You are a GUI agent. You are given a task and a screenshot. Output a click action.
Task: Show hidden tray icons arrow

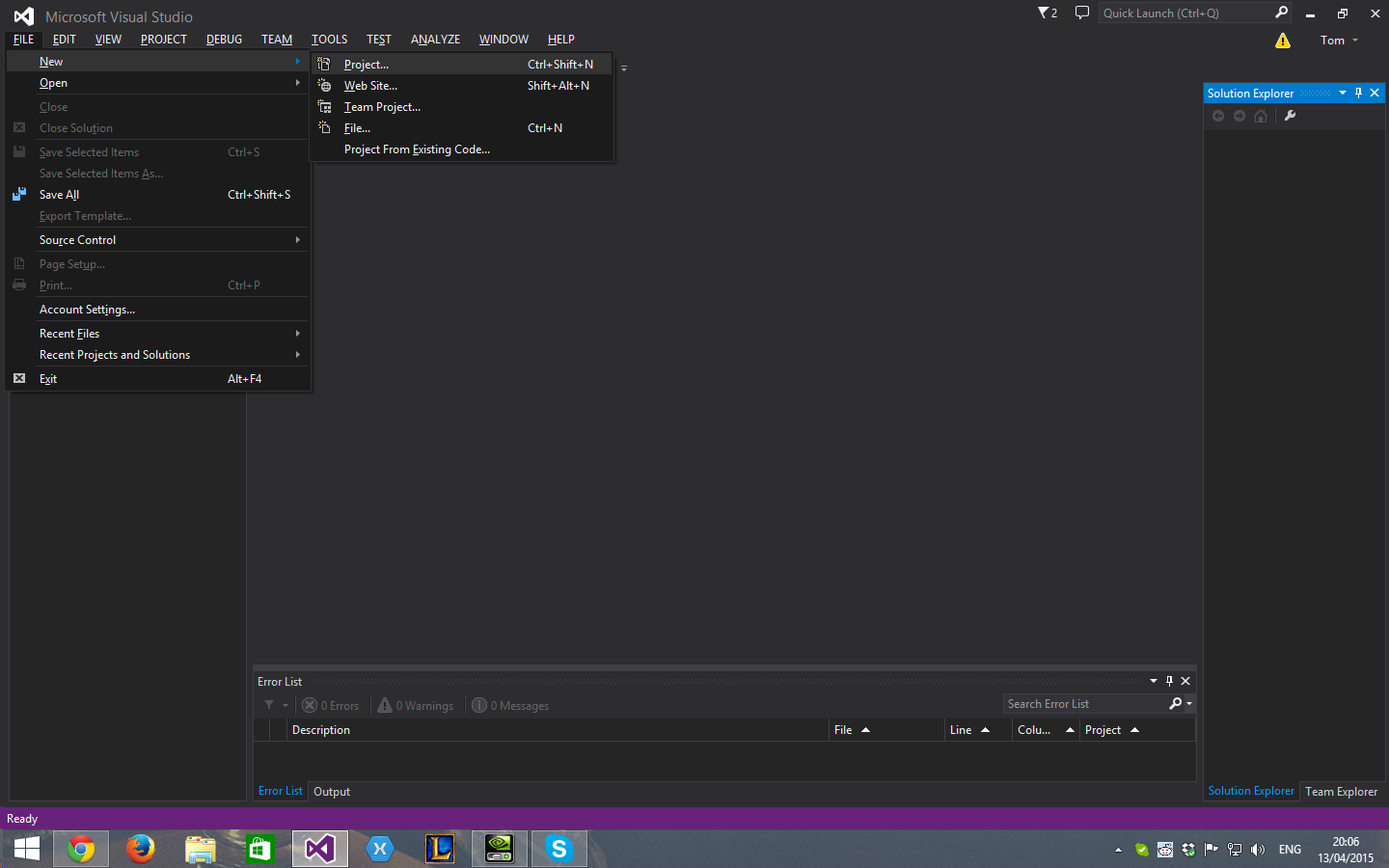pyautogui.click(x=1118, y=850)
